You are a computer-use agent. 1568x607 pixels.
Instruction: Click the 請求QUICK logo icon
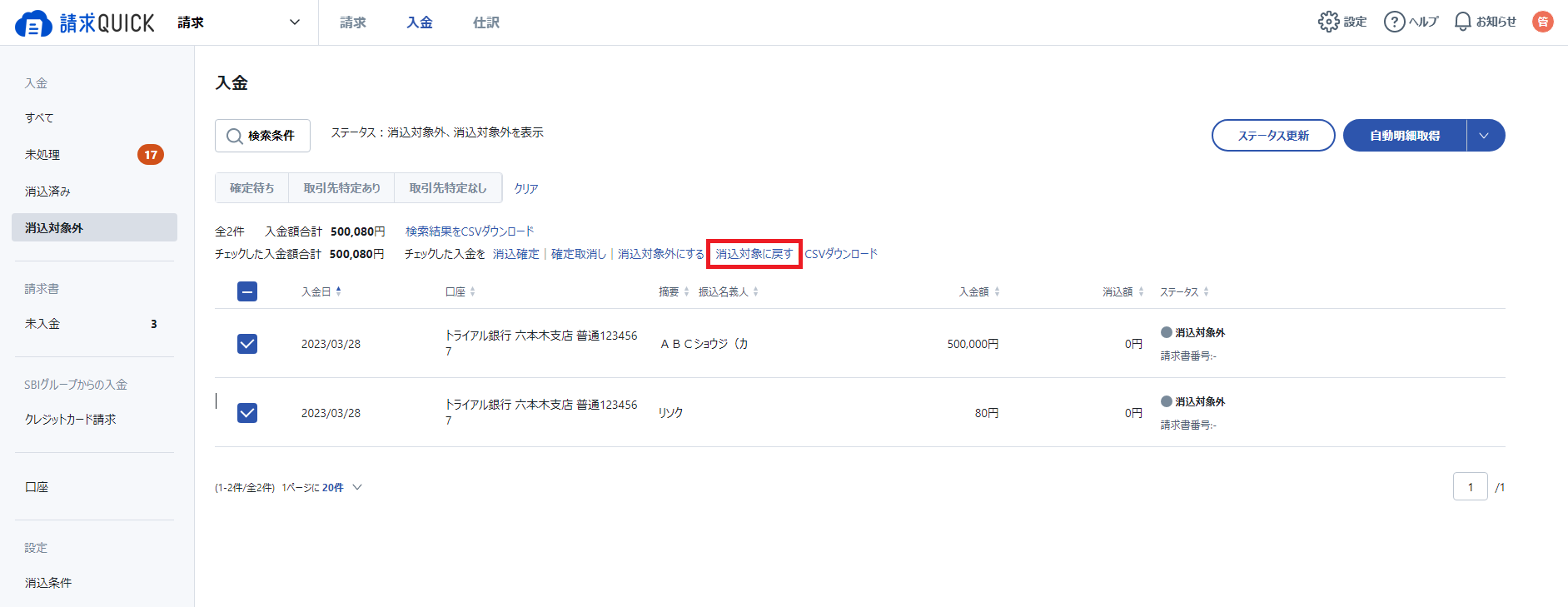(x=33, y=24)
